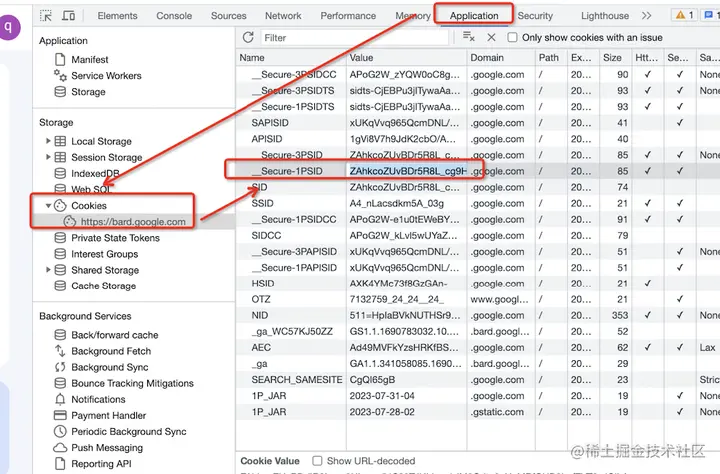The image size is (720, 474).
Task: Click the Storage database icon under Application
Action: [x=60, y=91]
